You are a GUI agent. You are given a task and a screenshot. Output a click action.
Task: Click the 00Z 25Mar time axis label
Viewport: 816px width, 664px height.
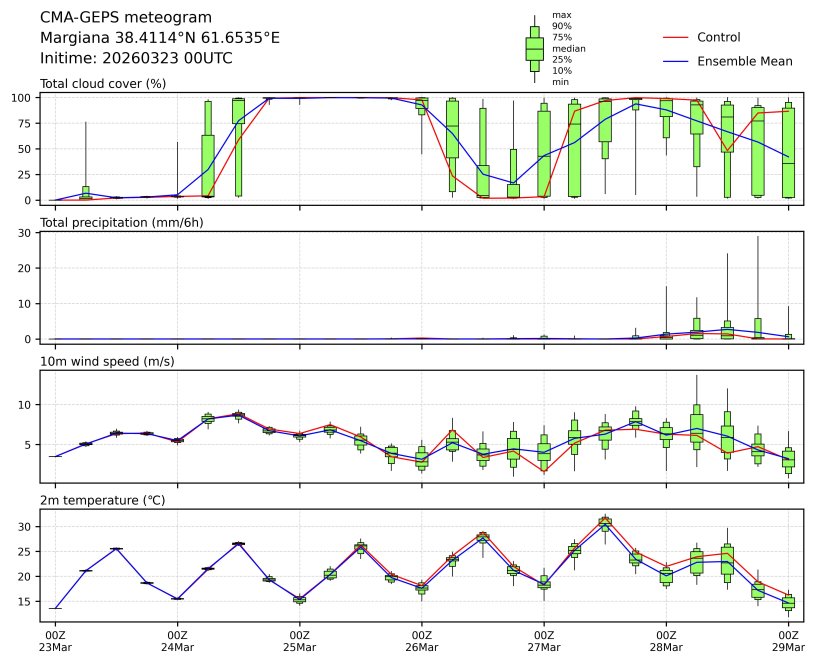point(300,641)
